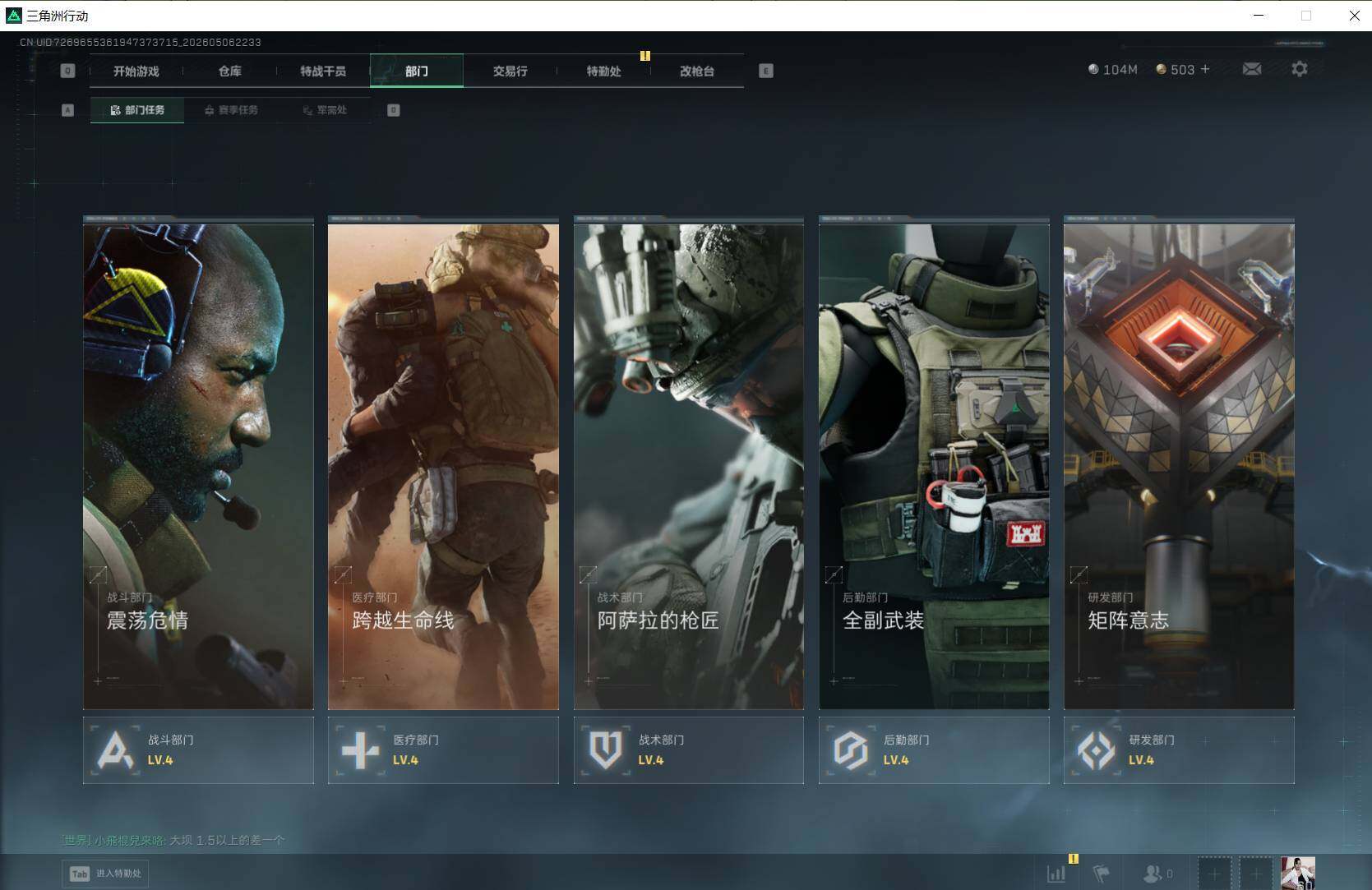Click the E key hint icon

[x=765, y=71]
